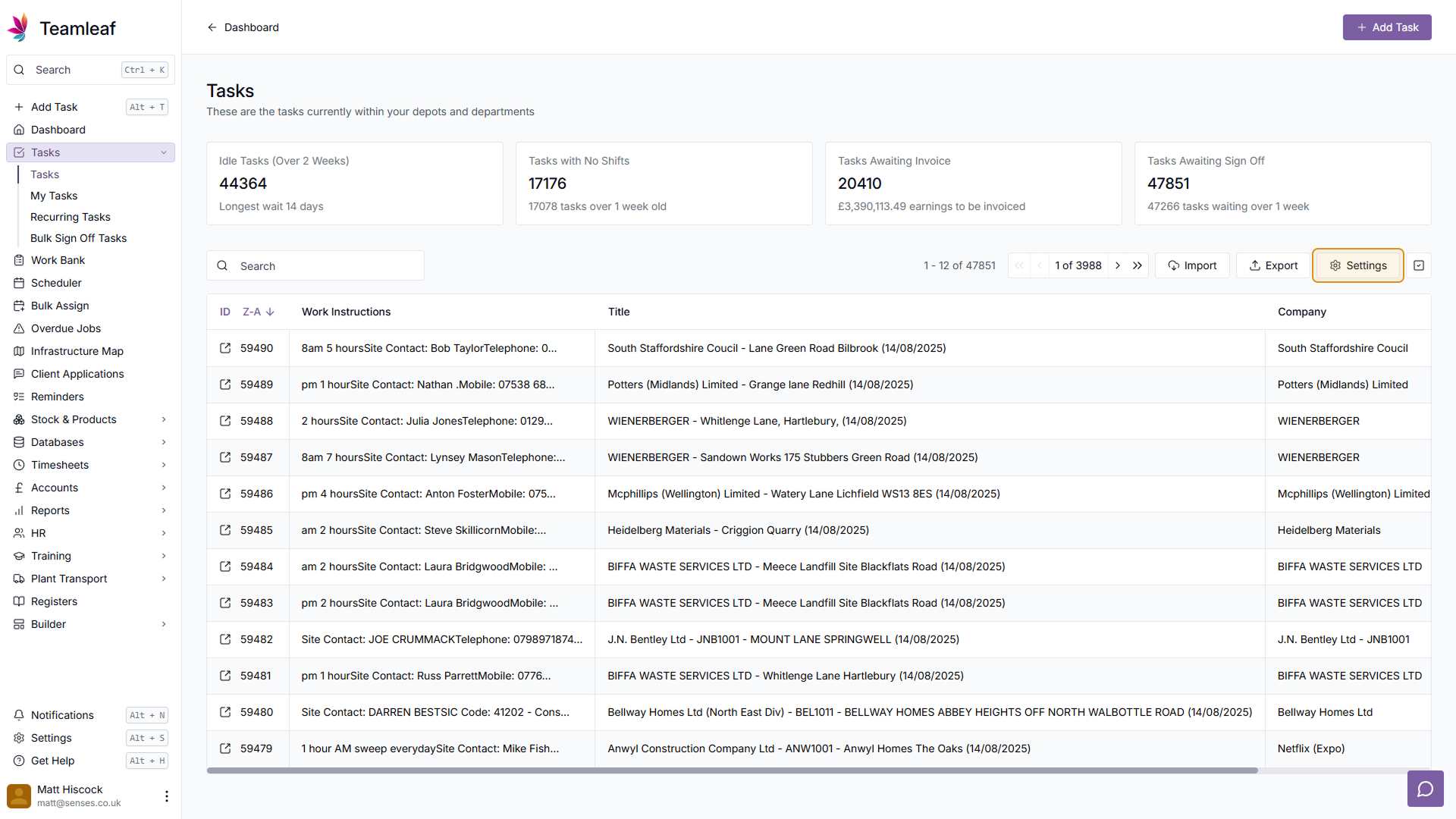Focus the tasks table search field
This screenshot has height=819, width=1456.
pyautogui.click(x=315, y=265)
